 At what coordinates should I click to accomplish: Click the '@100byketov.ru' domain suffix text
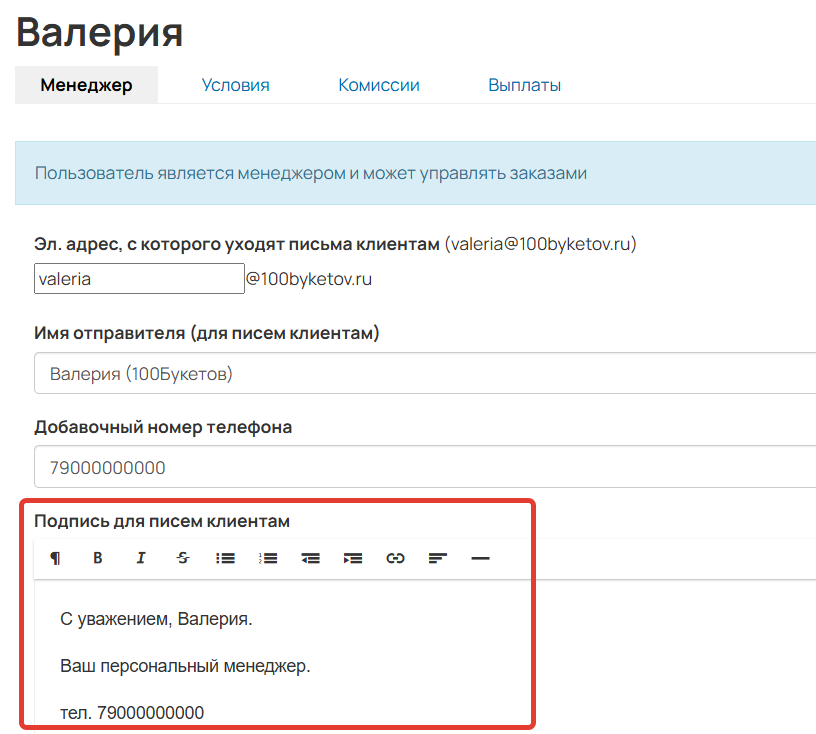pos(309,279)
